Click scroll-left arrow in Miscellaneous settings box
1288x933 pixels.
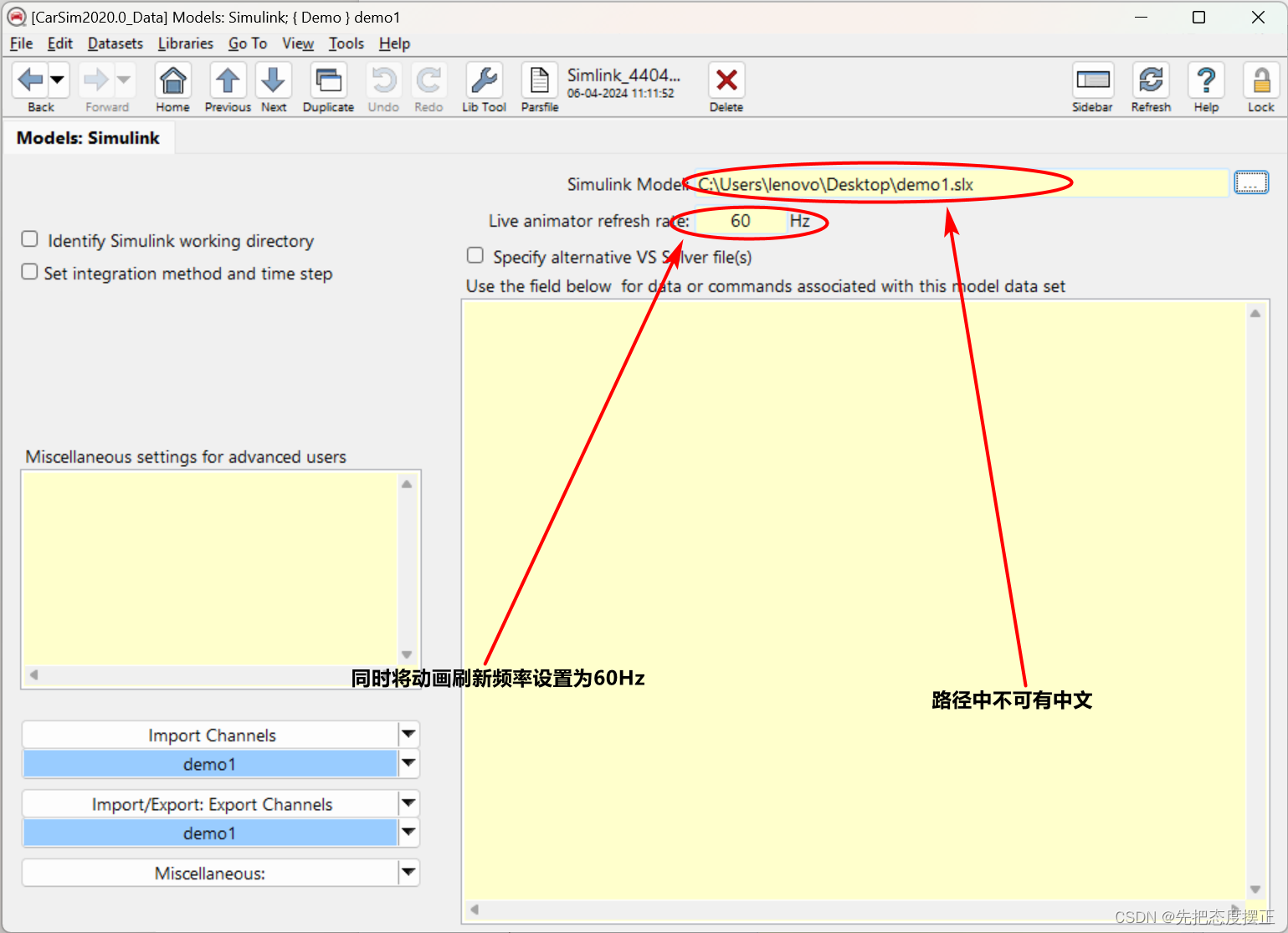33,674
